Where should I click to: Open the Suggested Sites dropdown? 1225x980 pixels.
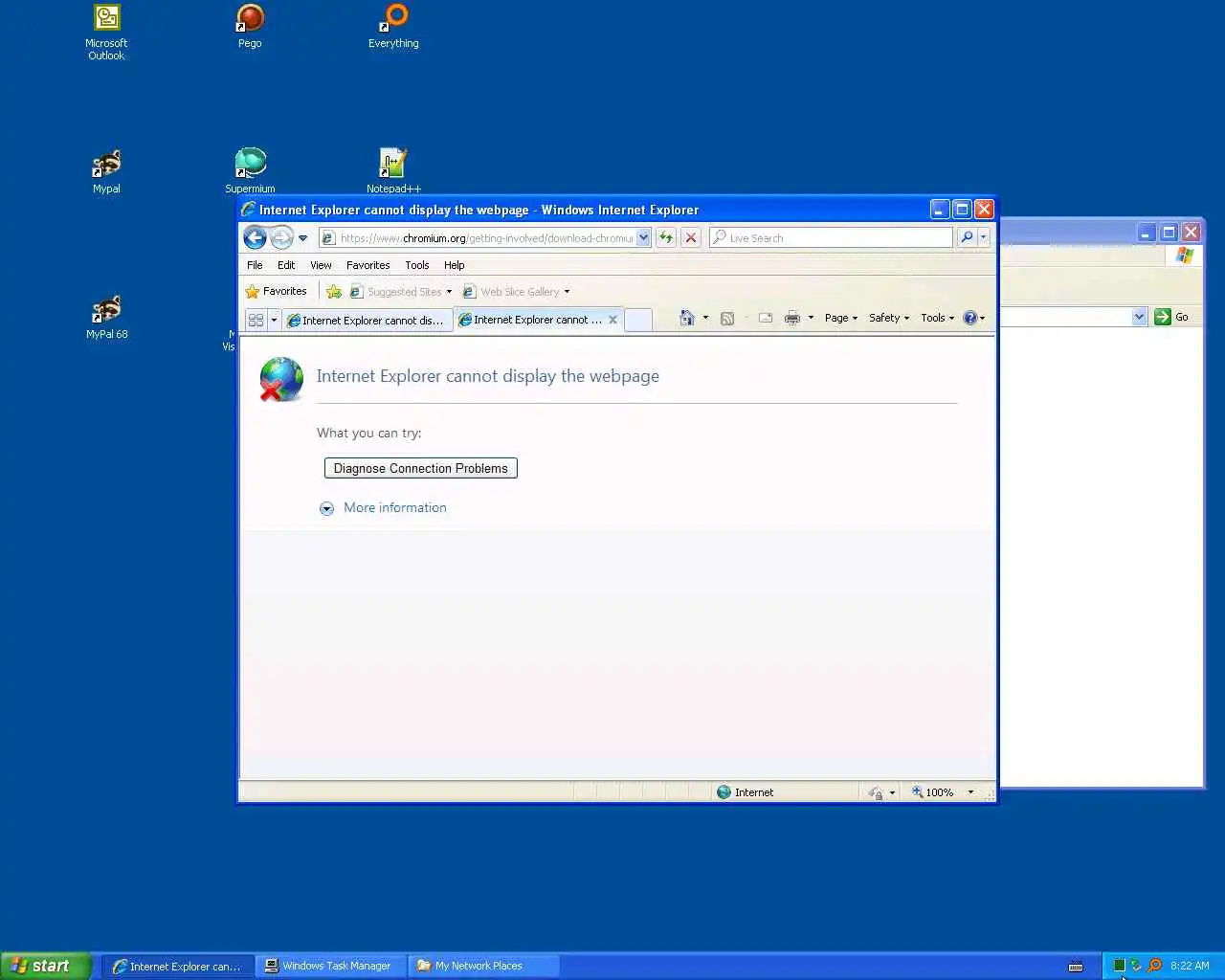pyautogui.click(x=401, y=292)
